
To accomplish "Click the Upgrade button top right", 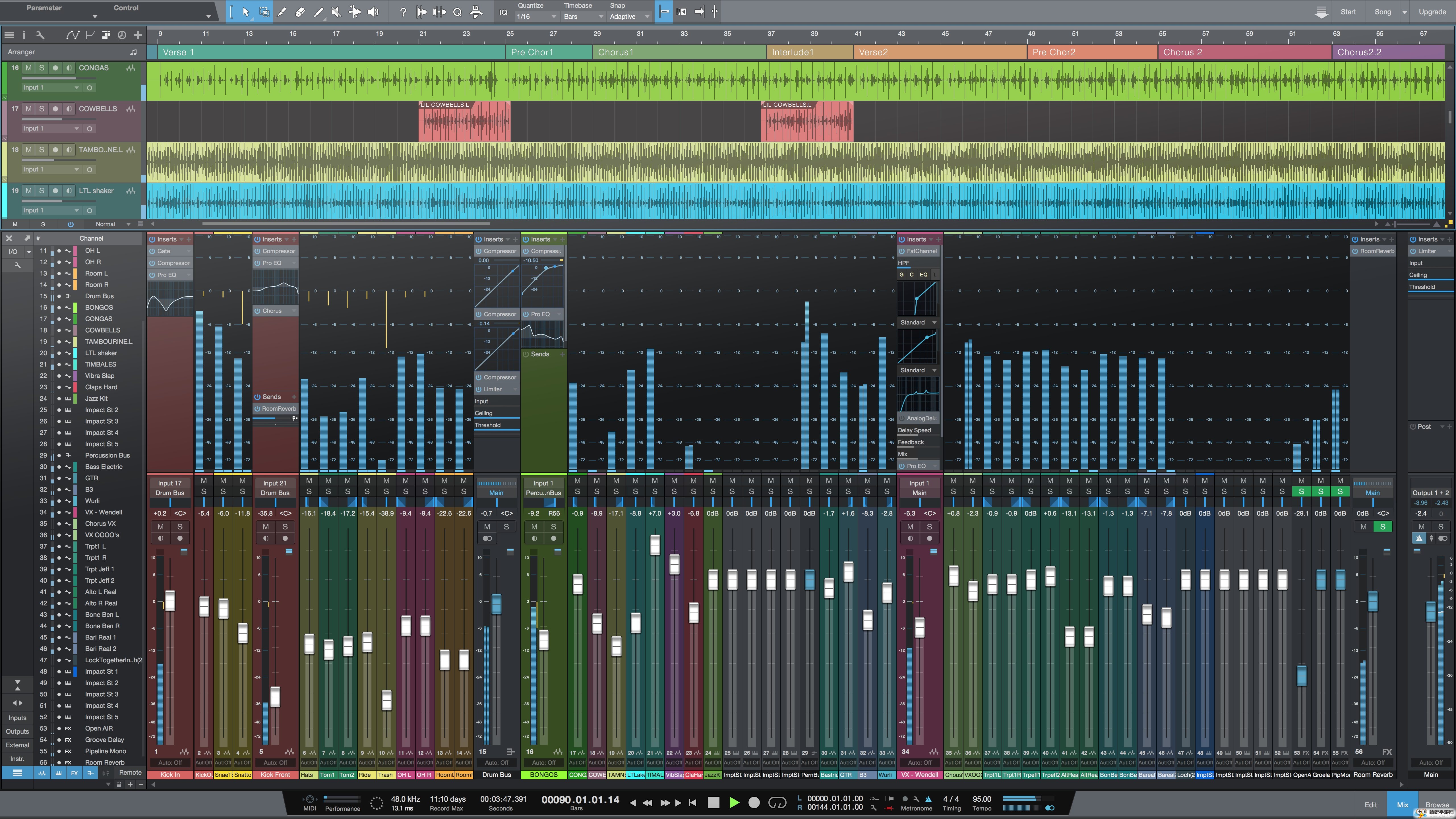I will pos(1432,11).
